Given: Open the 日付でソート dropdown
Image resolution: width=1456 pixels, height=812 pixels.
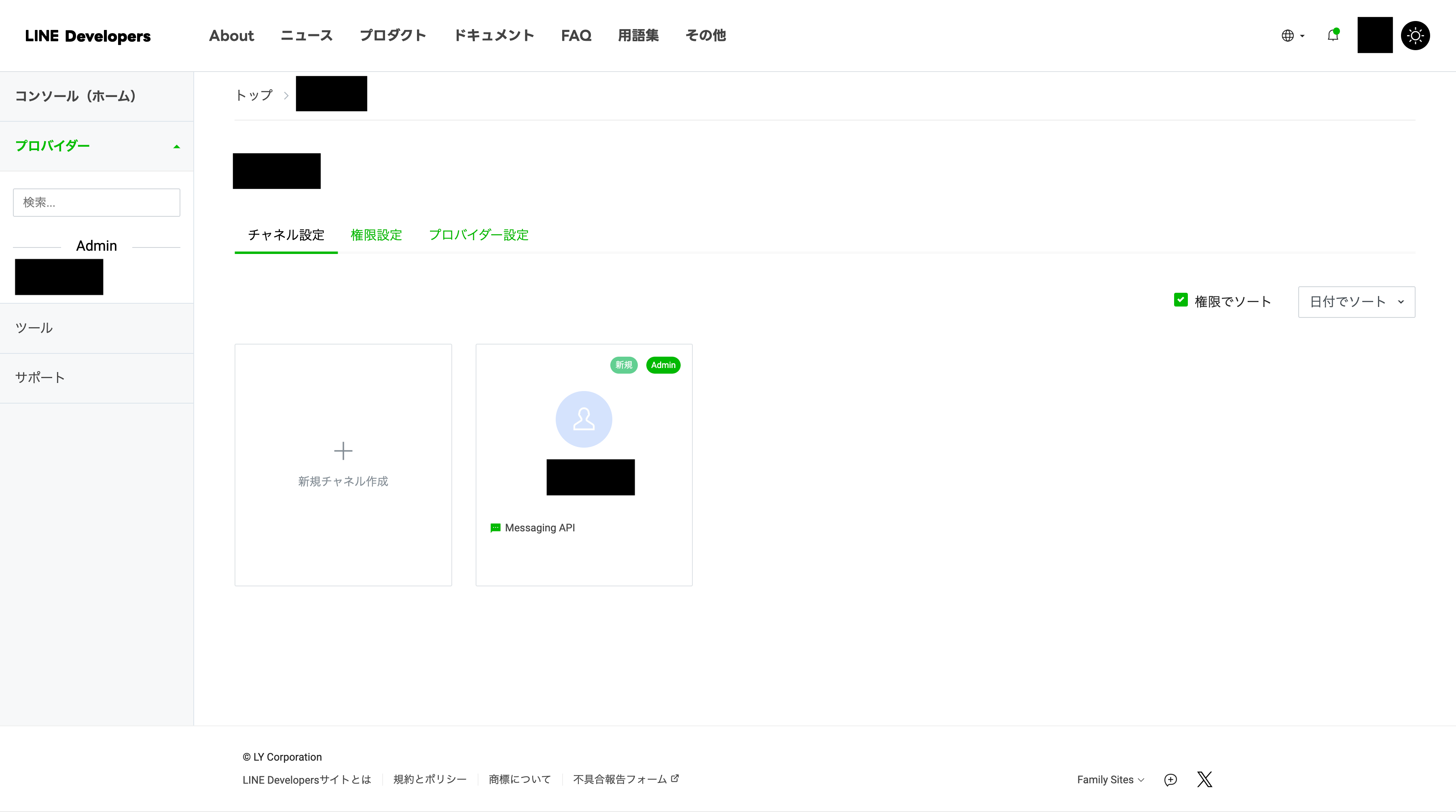Looking at the screenshot, I should pyautogui.click(x=1356, y=301).
